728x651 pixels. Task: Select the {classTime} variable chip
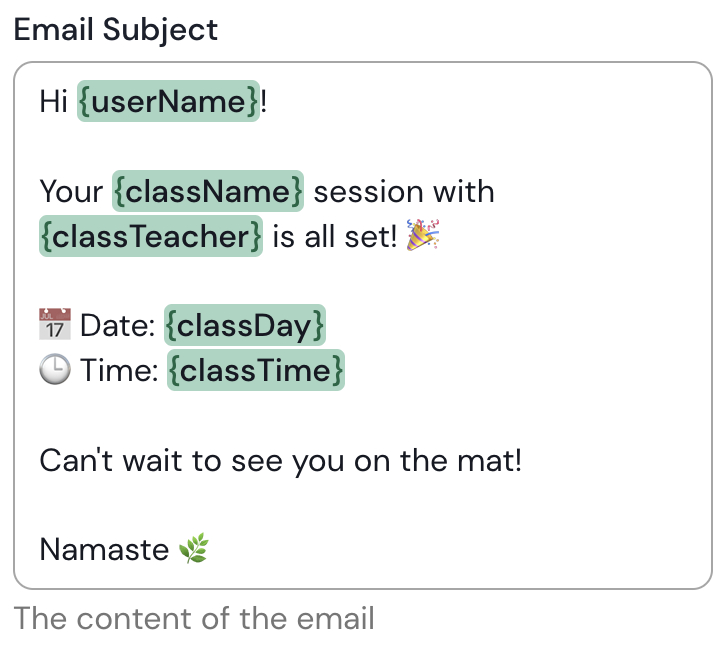(256, 371)
